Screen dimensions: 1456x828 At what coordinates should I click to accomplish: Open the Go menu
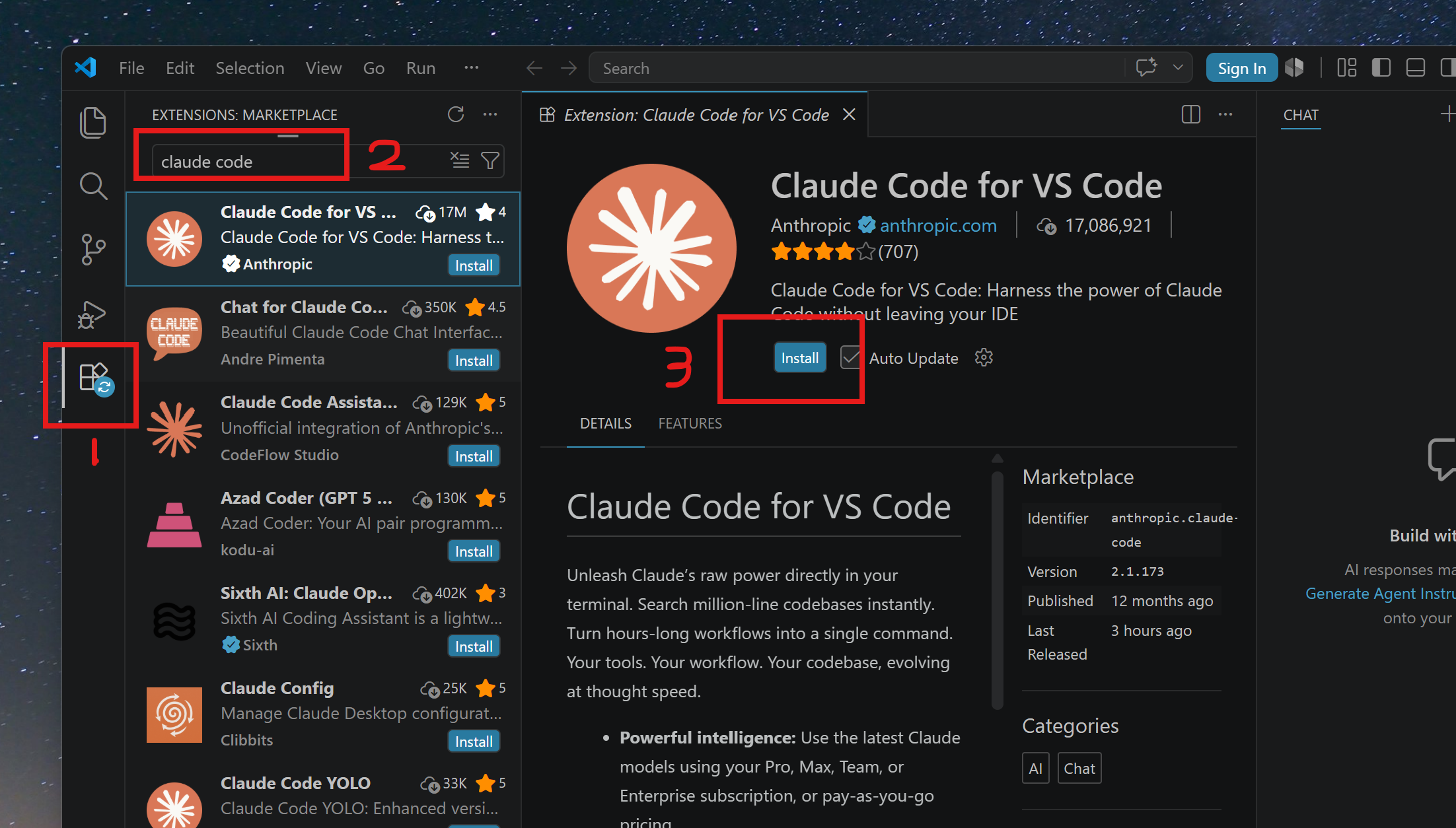pos(373,68)
